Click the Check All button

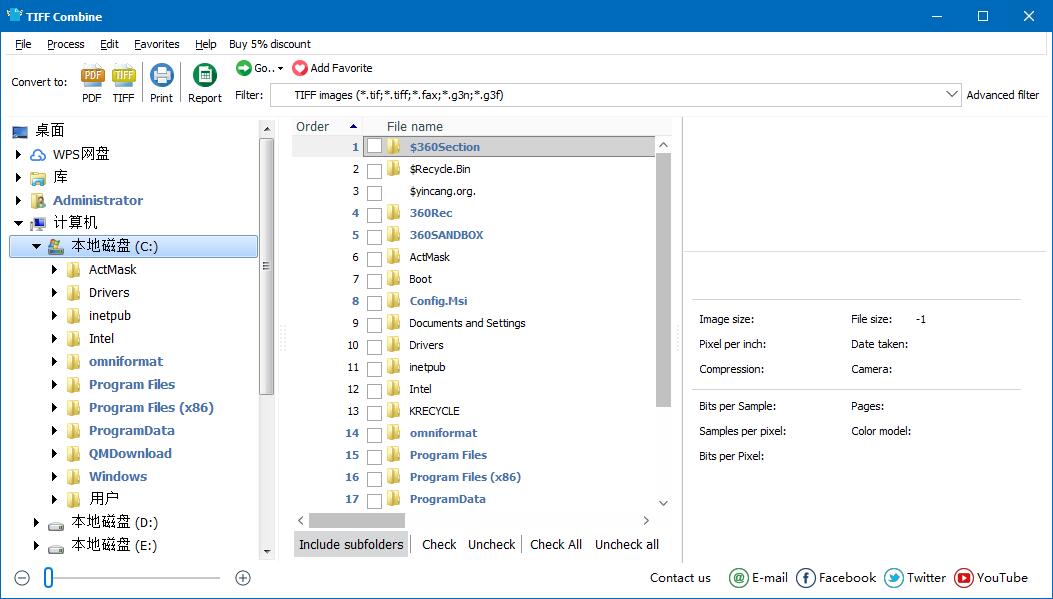555,544
